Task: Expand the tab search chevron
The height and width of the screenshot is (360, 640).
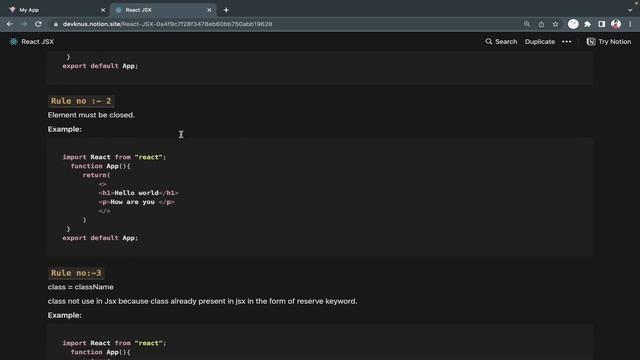Action: click(x=630, y=10)
